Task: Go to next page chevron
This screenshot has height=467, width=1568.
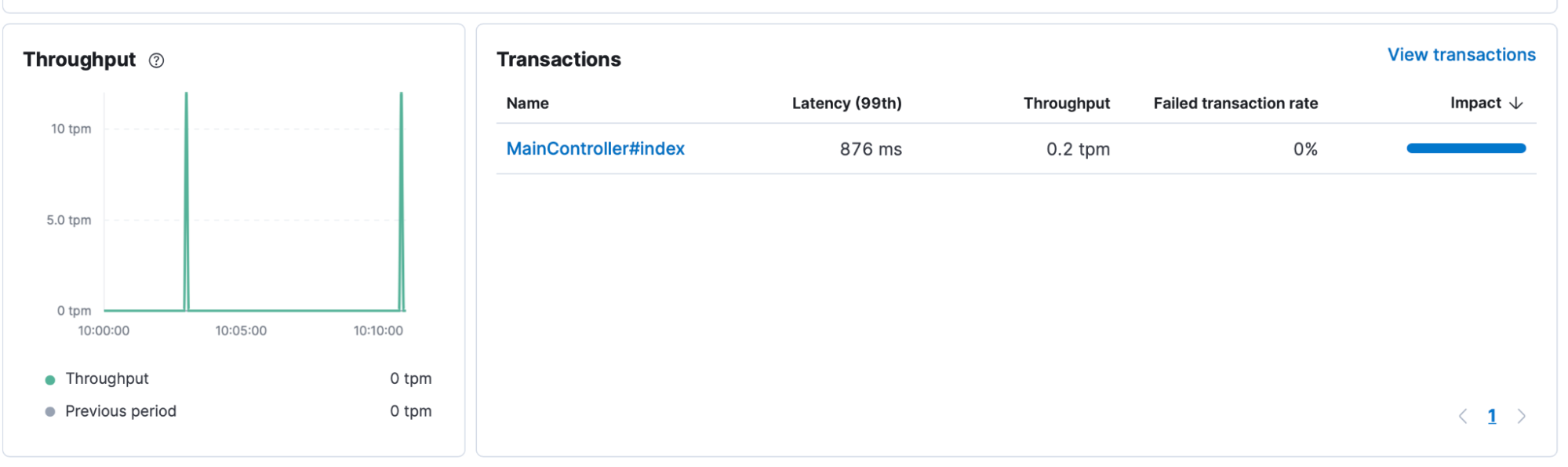Action: [x=1522, y=417]
